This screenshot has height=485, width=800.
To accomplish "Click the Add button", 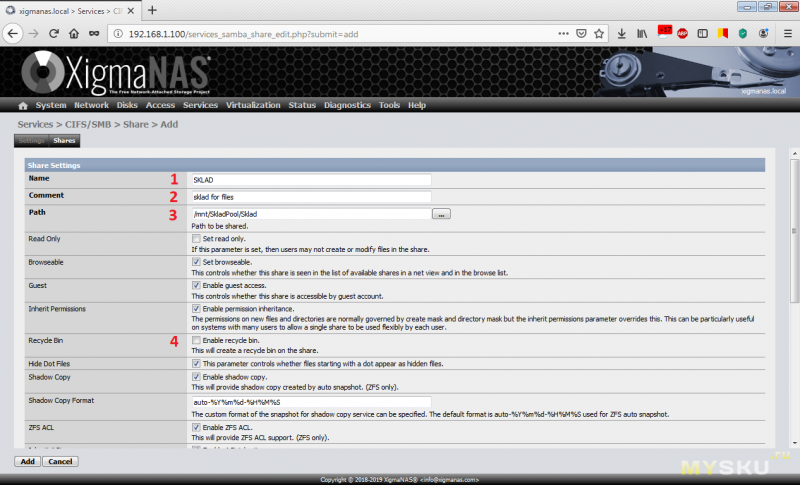I will (28, 462).
